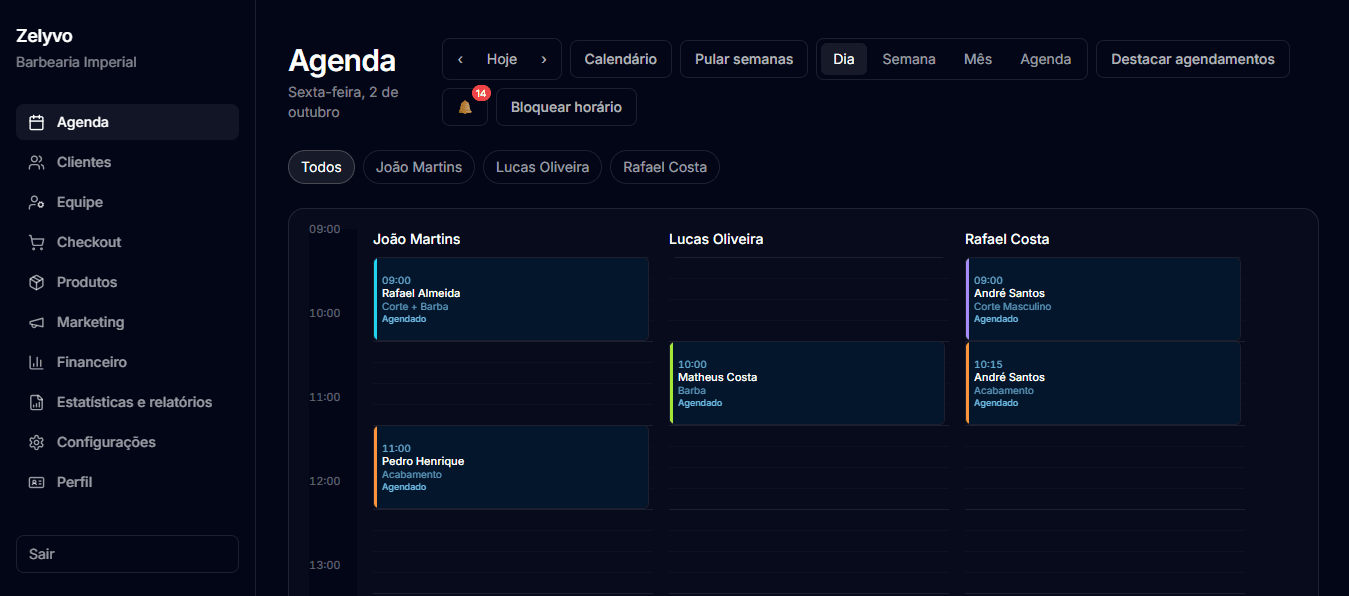The width and height of the screenshot is (1349, 596).
Task: Open André Santos 10:15 Acabamento appointment
Action: tap(1103, 383)
